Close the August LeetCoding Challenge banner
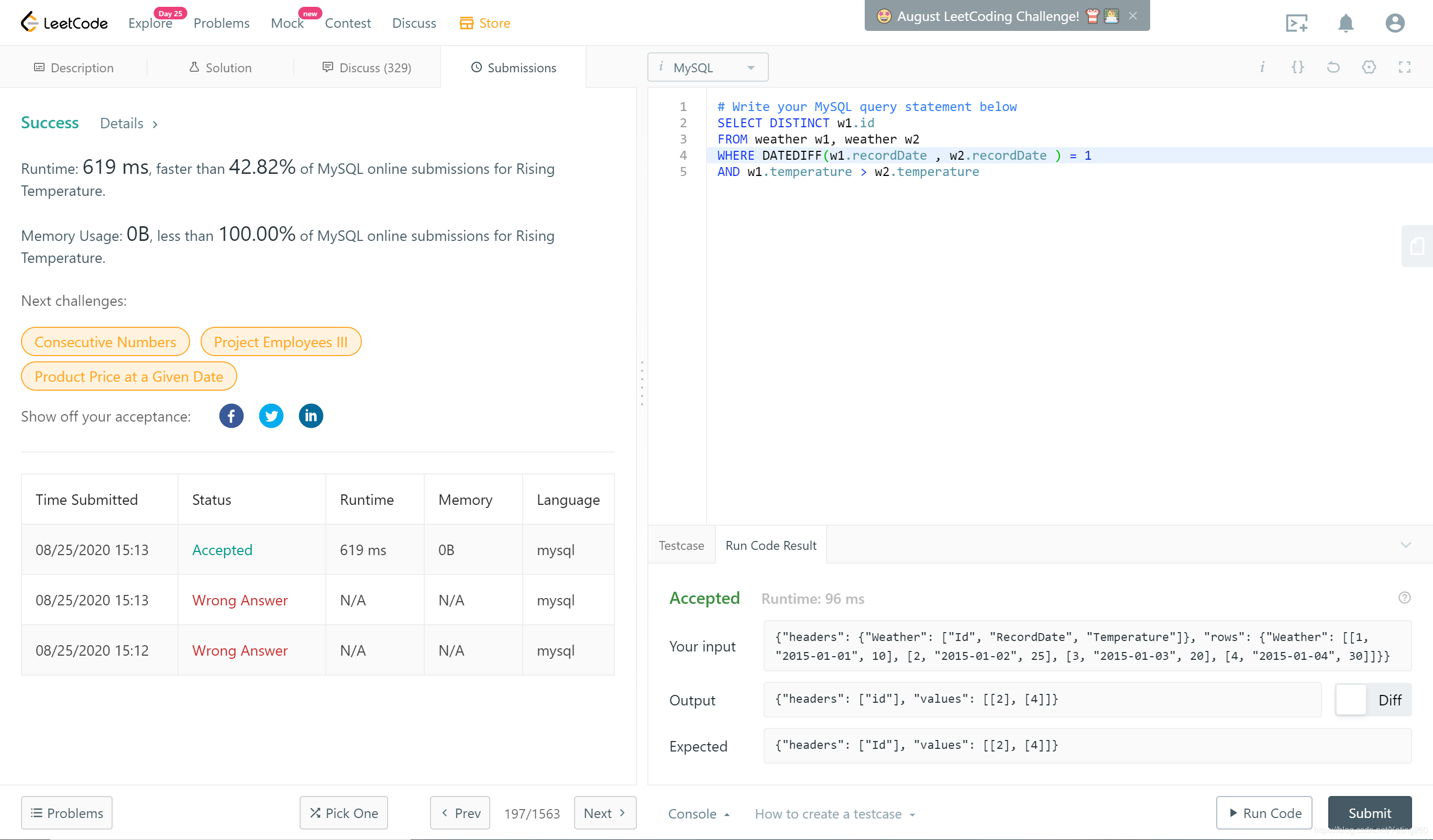Image resolution: width=1433 pixels, height=840 pixels. click(x=1133, y=16)
